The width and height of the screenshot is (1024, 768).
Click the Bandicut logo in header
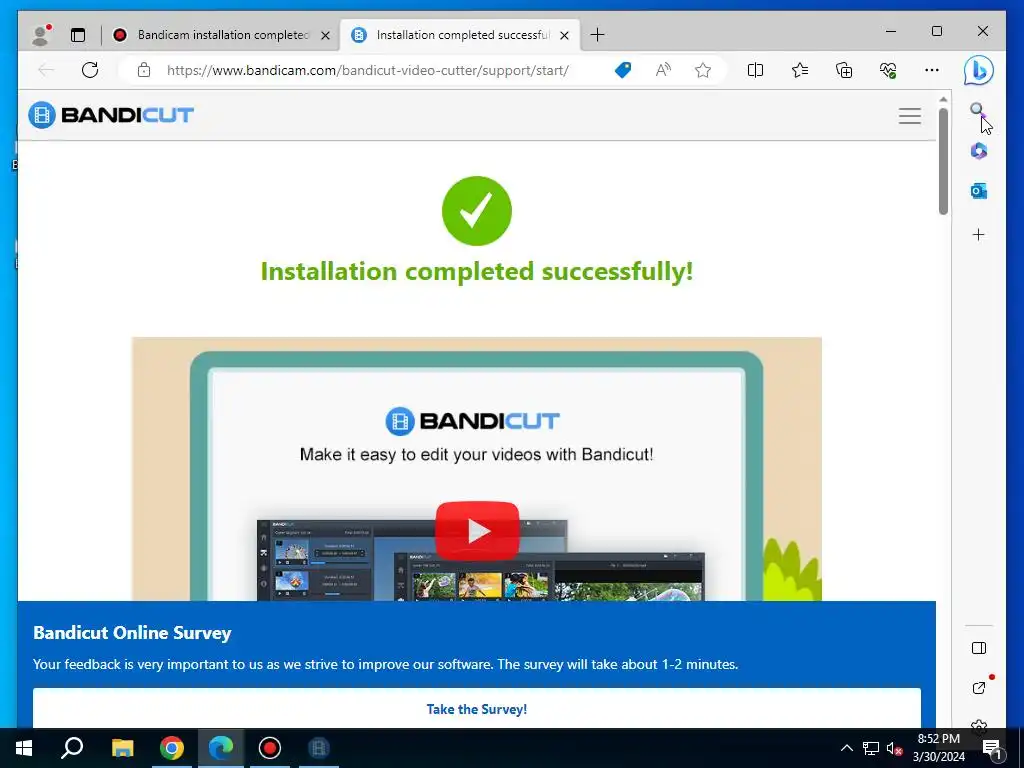111,115
